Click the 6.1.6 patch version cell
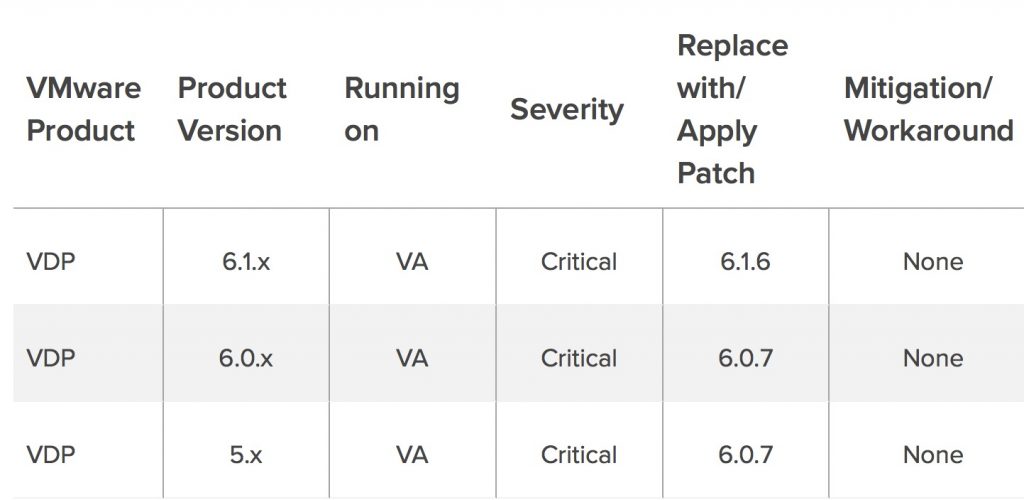The image size is (1024, 500). 745,262
